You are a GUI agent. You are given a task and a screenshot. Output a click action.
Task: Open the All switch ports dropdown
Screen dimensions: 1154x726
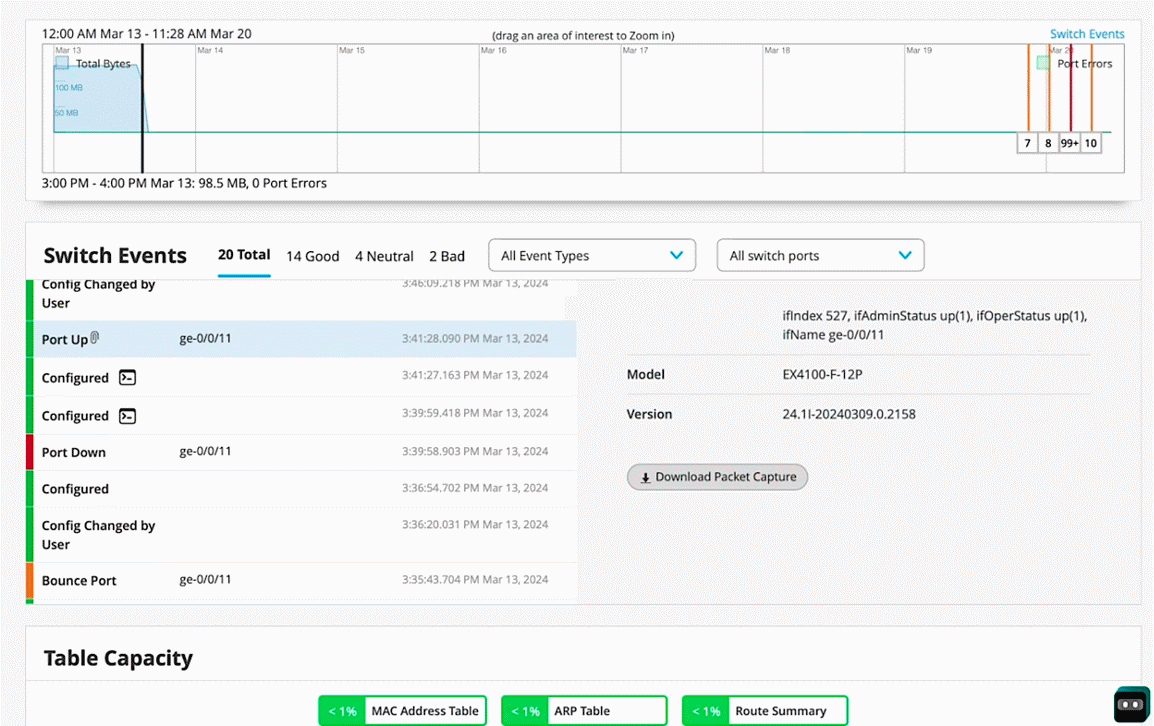[820, 255]
